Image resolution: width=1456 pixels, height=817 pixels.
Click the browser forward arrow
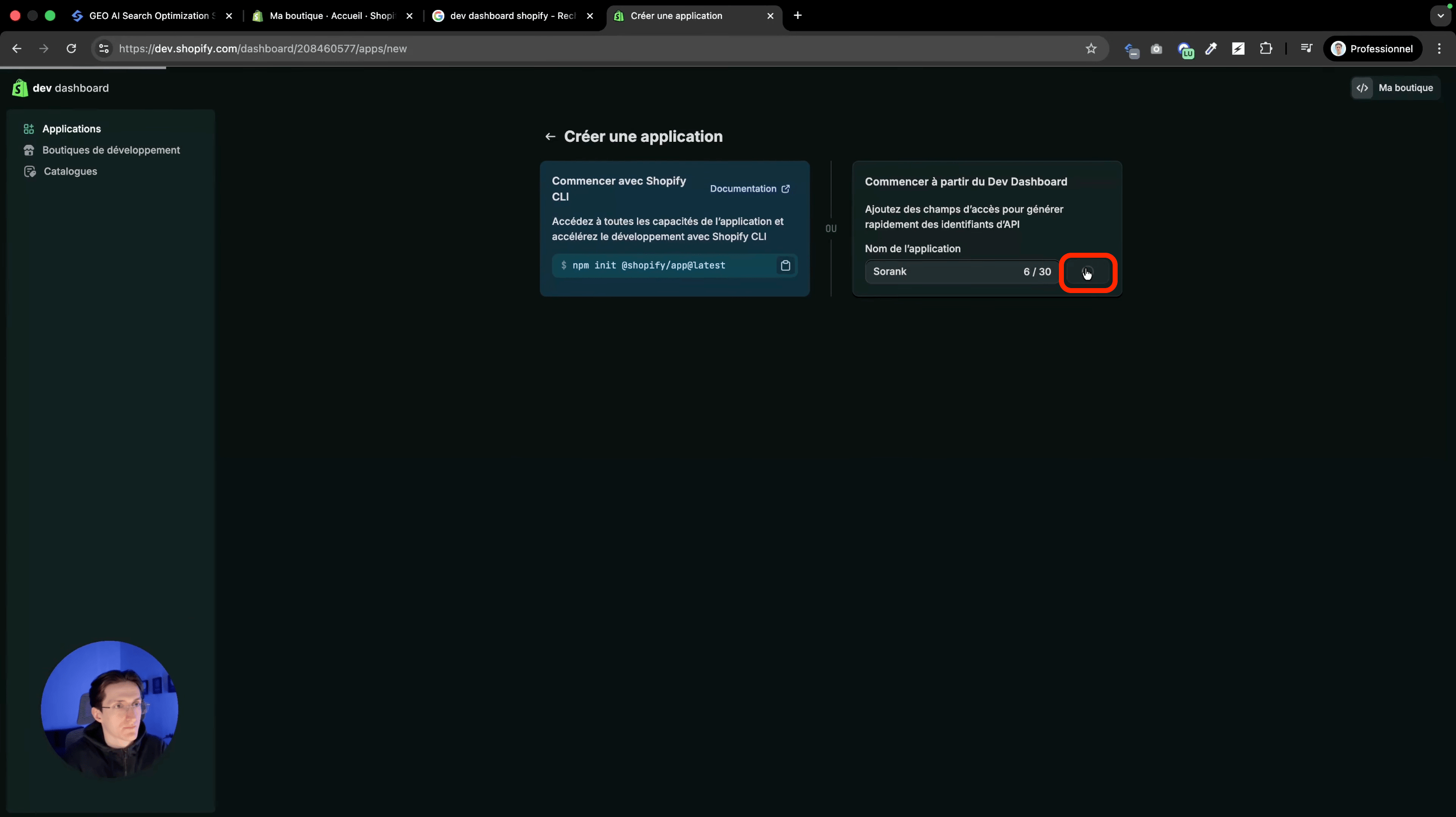pos(43,49)
